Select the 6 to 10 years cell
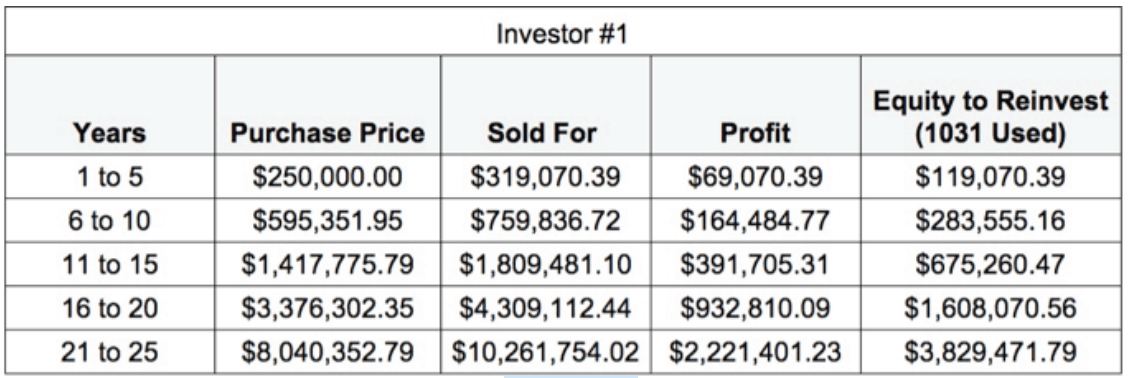The image size is (1128, 378). [x=109, y=220]
